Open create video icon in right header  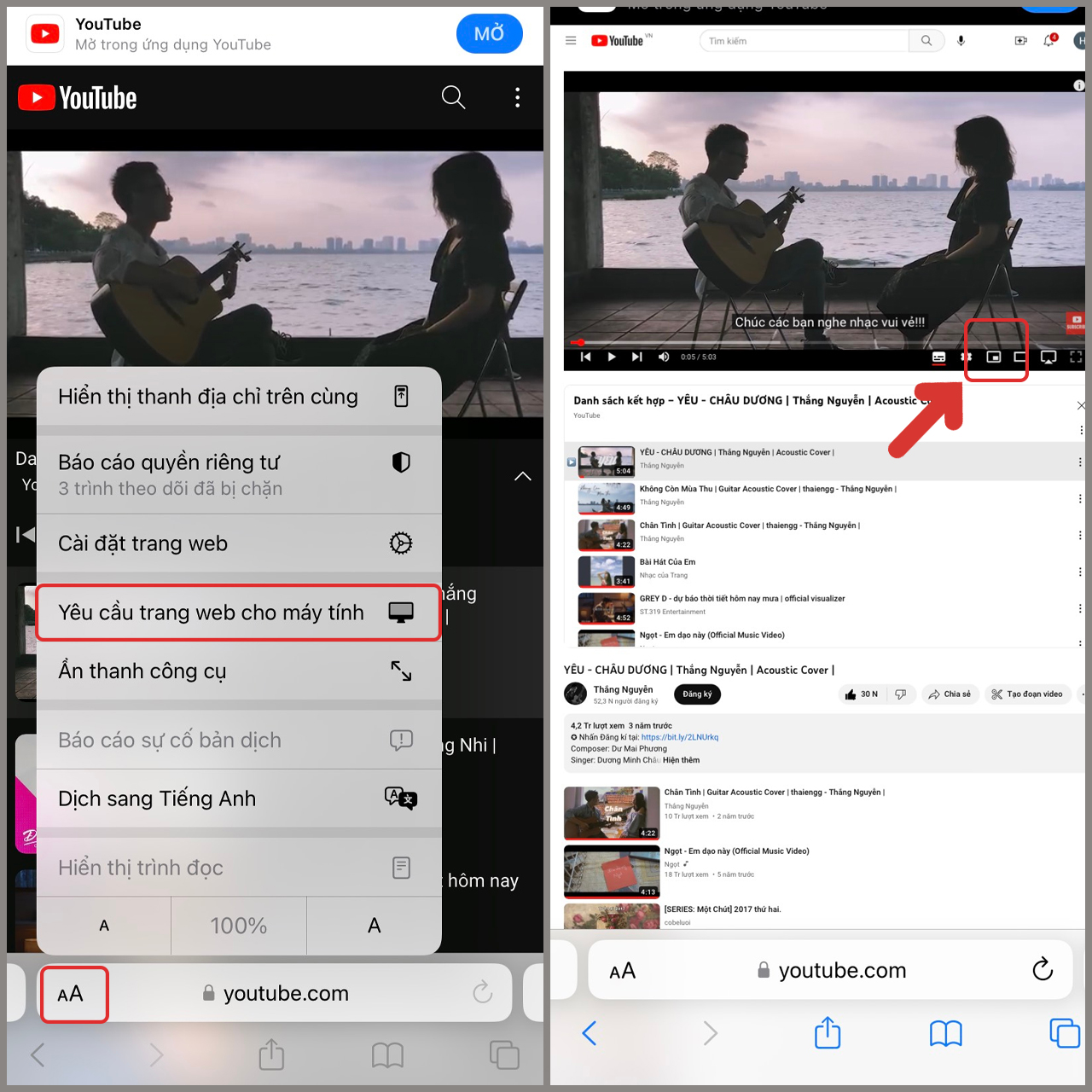(1020, 41)
